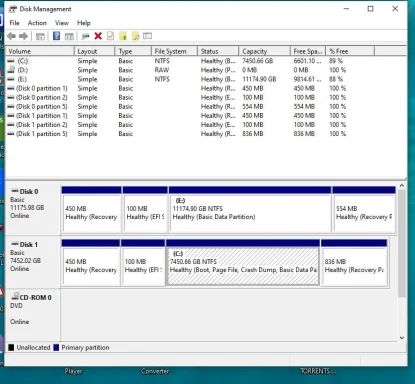Click the Properties checkmark page icon

point(110,36)
